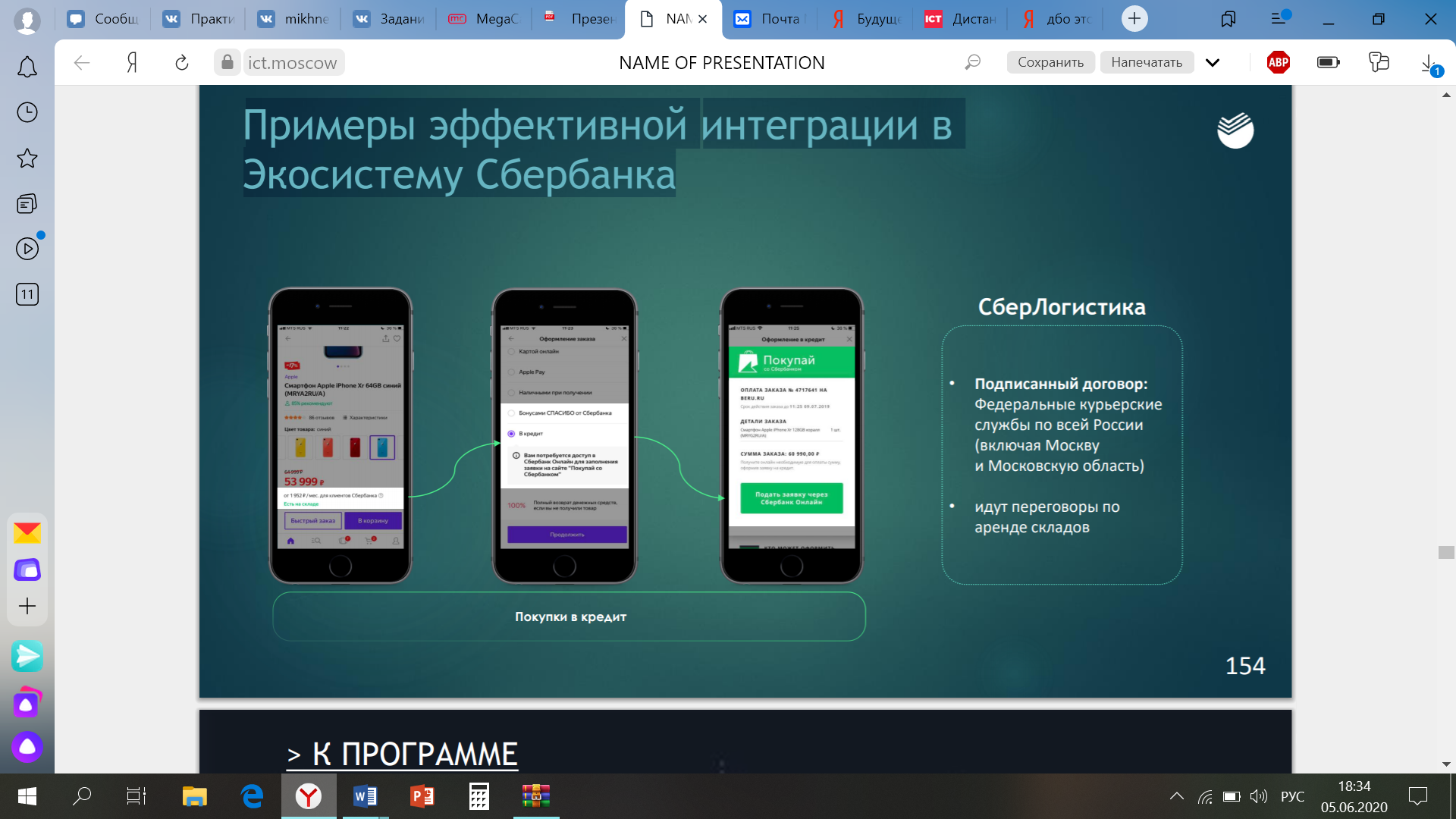Image resolution: width=1456 pixels, height=819 pixels.
Task: Launch Alice voice assistant icon
Action: [27, 747]
